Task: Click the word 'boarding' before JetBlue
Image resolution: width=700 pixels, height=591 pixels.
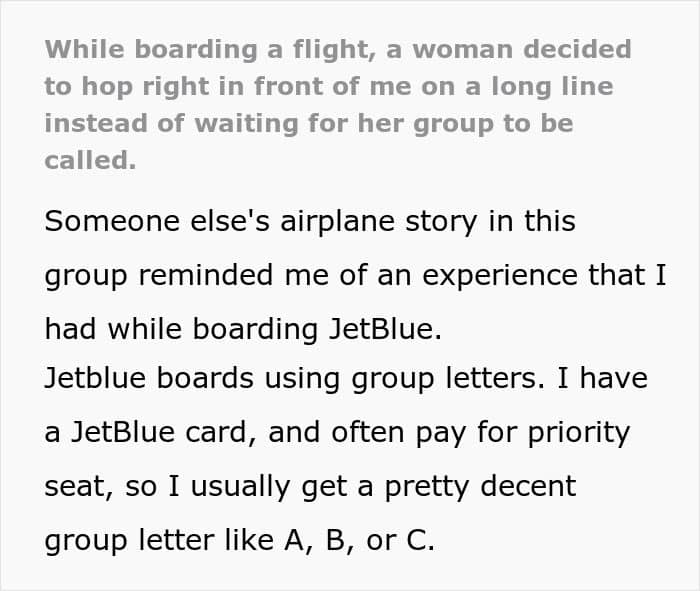Action: click(255, 330)
